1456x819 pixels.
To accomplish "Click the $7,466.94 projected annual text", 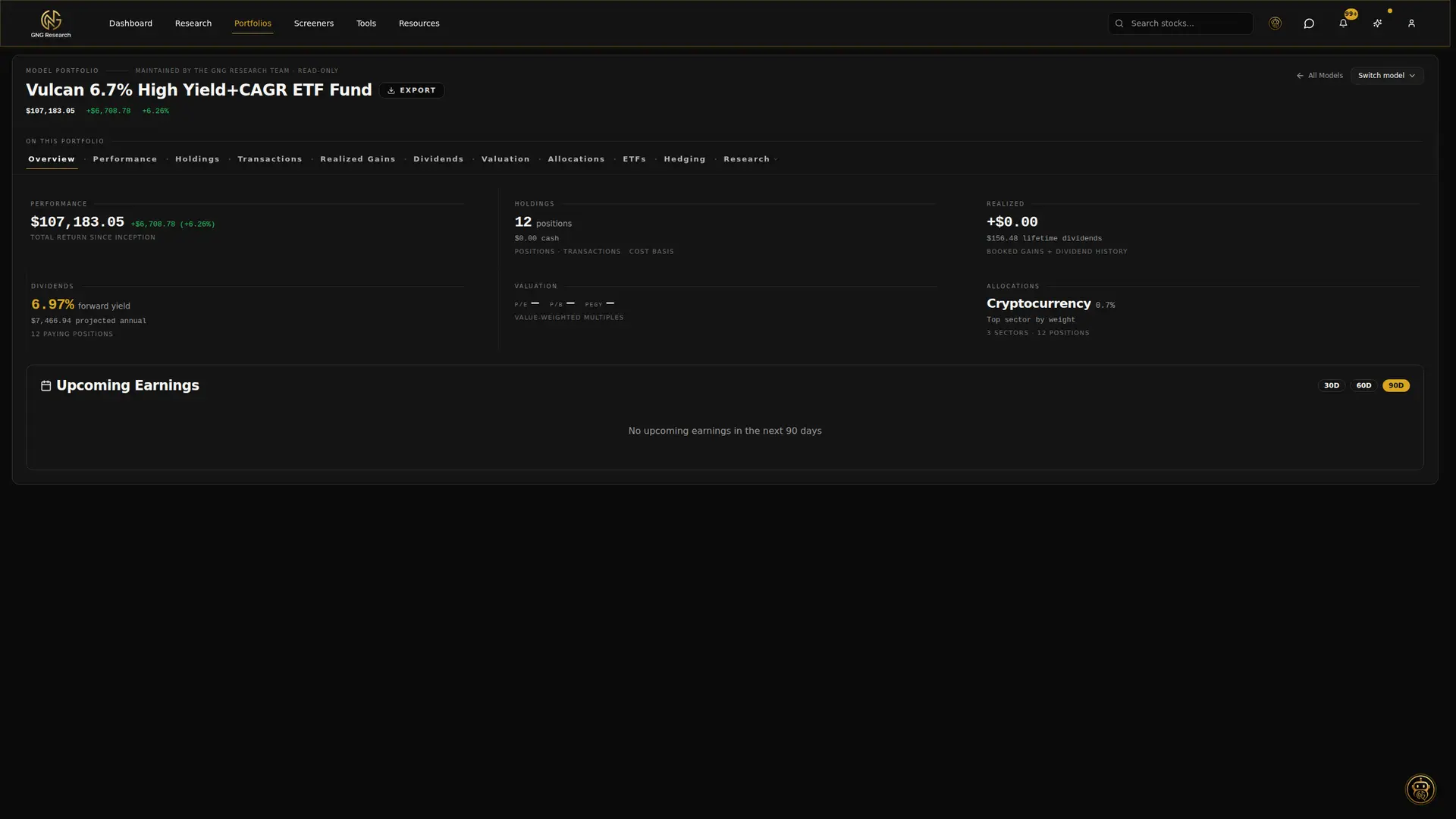I will point(89,321).
